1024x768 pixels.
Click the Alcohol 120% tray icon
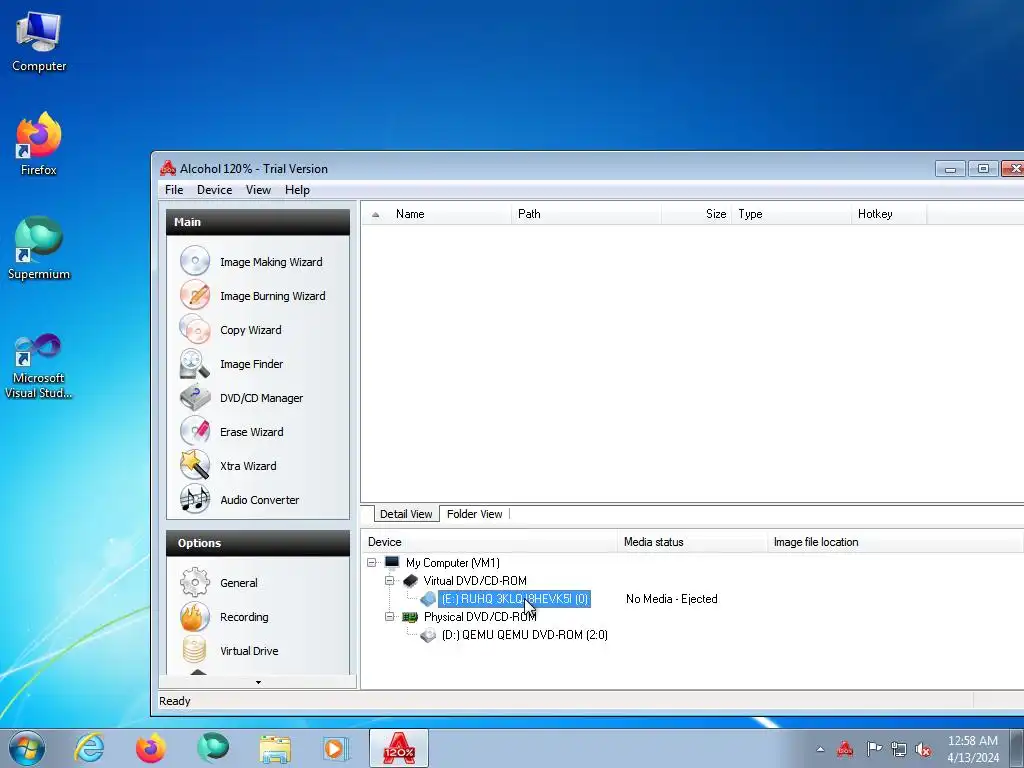pyautogui.click(x=845, y=748)
